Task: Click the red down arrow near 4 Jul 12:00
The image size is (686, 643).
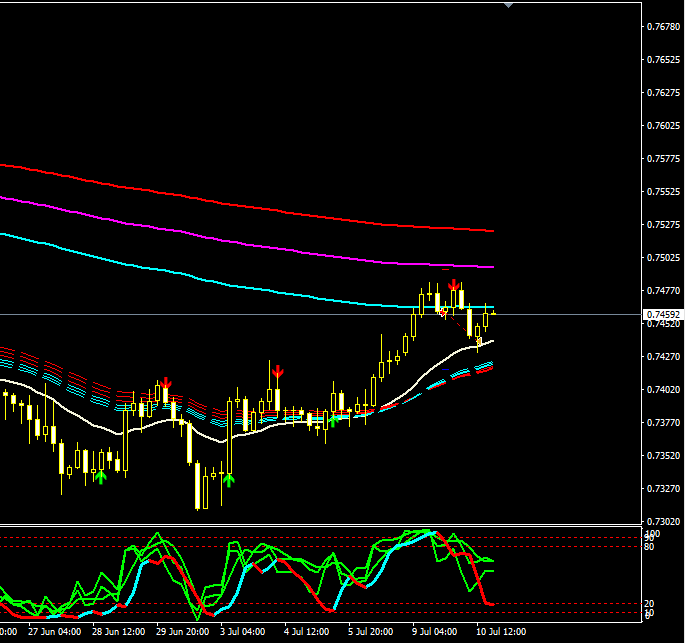Action: click(277, 372)
